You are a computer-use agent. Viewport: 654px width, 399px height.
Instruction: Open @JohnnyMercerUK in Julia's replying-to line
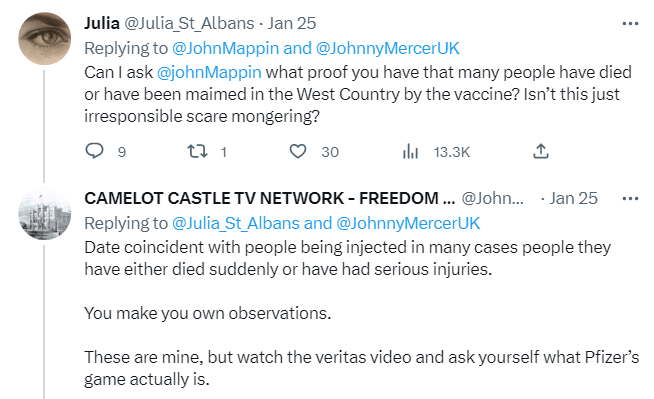[387, 48]
